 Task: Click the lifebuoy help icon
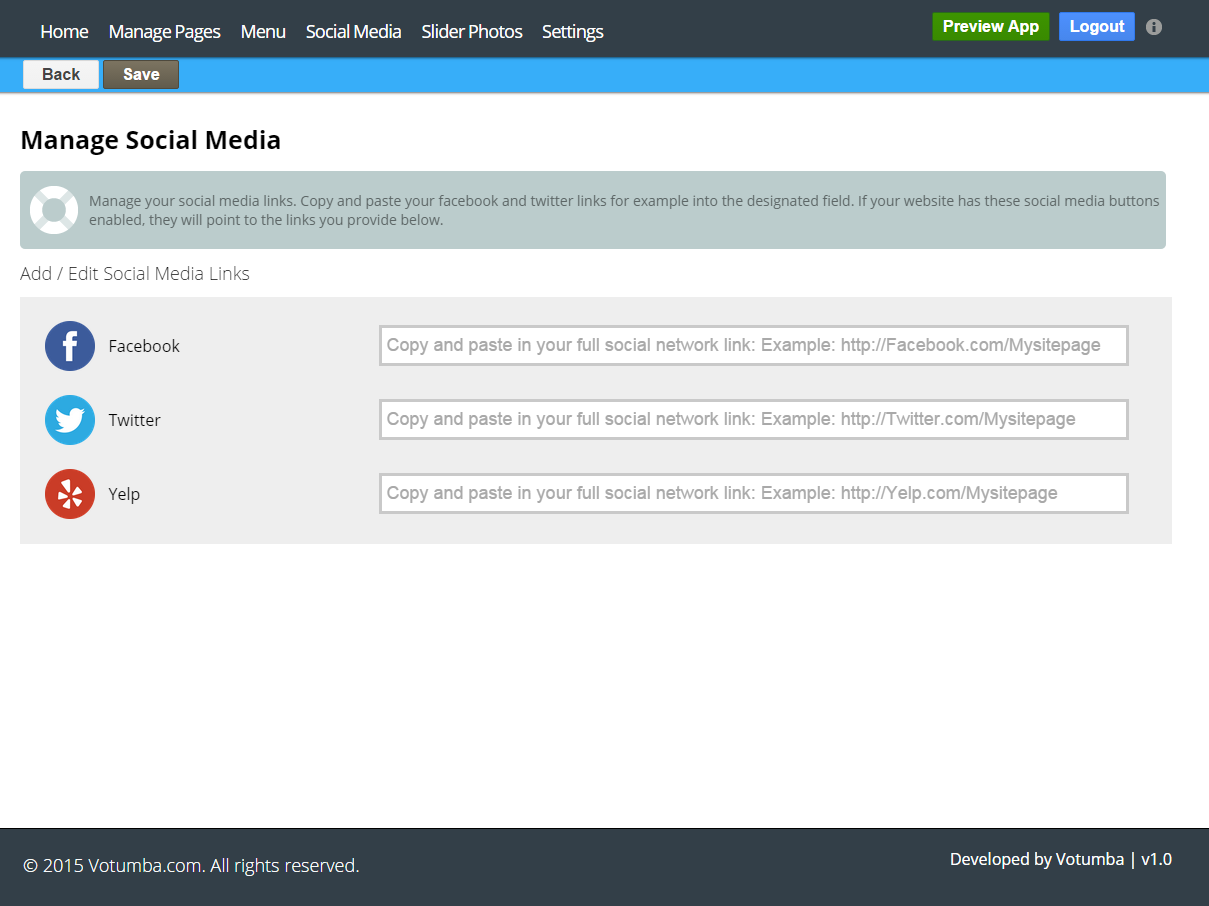pyautogui.click(x=54, y=210)
